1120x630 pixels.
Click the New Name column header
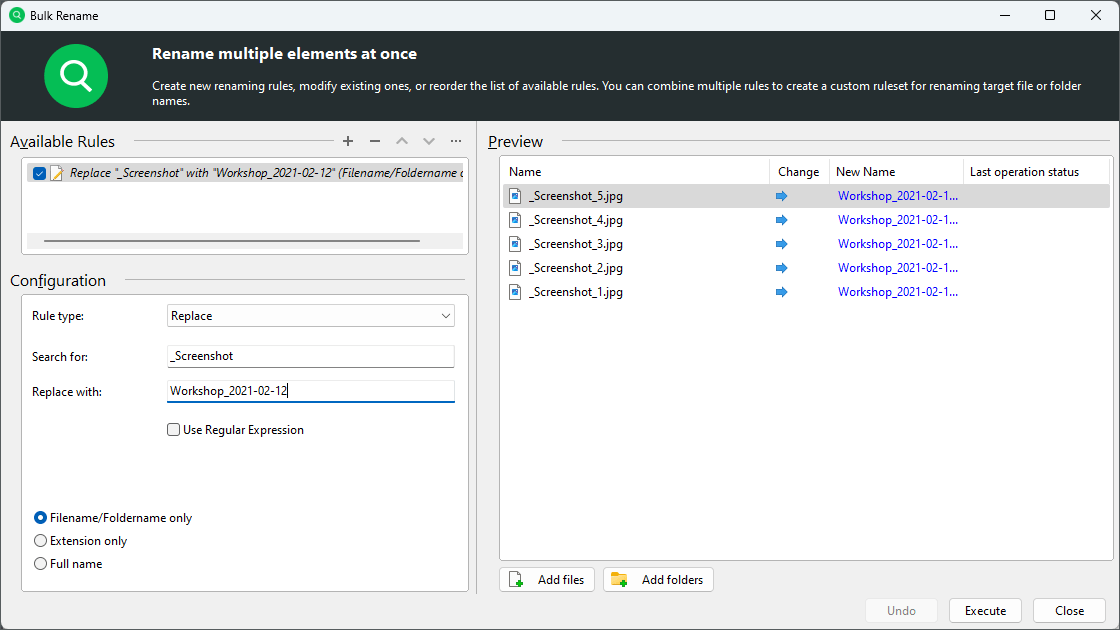coord(895,172)
